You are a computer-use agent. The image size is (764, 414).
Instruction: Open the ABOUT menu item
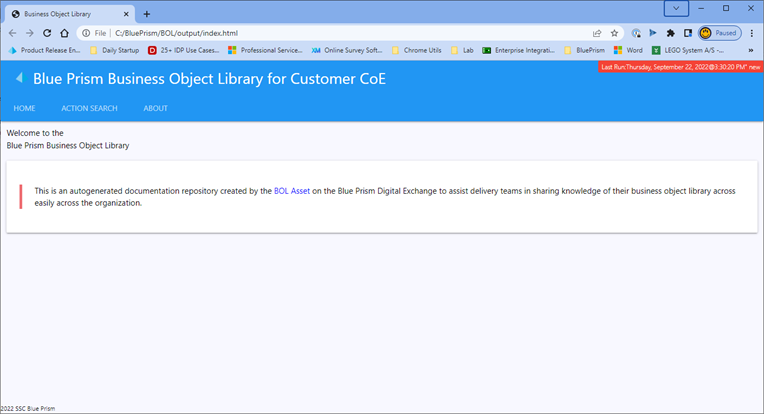pyautogui.click(x=155, y=108)
